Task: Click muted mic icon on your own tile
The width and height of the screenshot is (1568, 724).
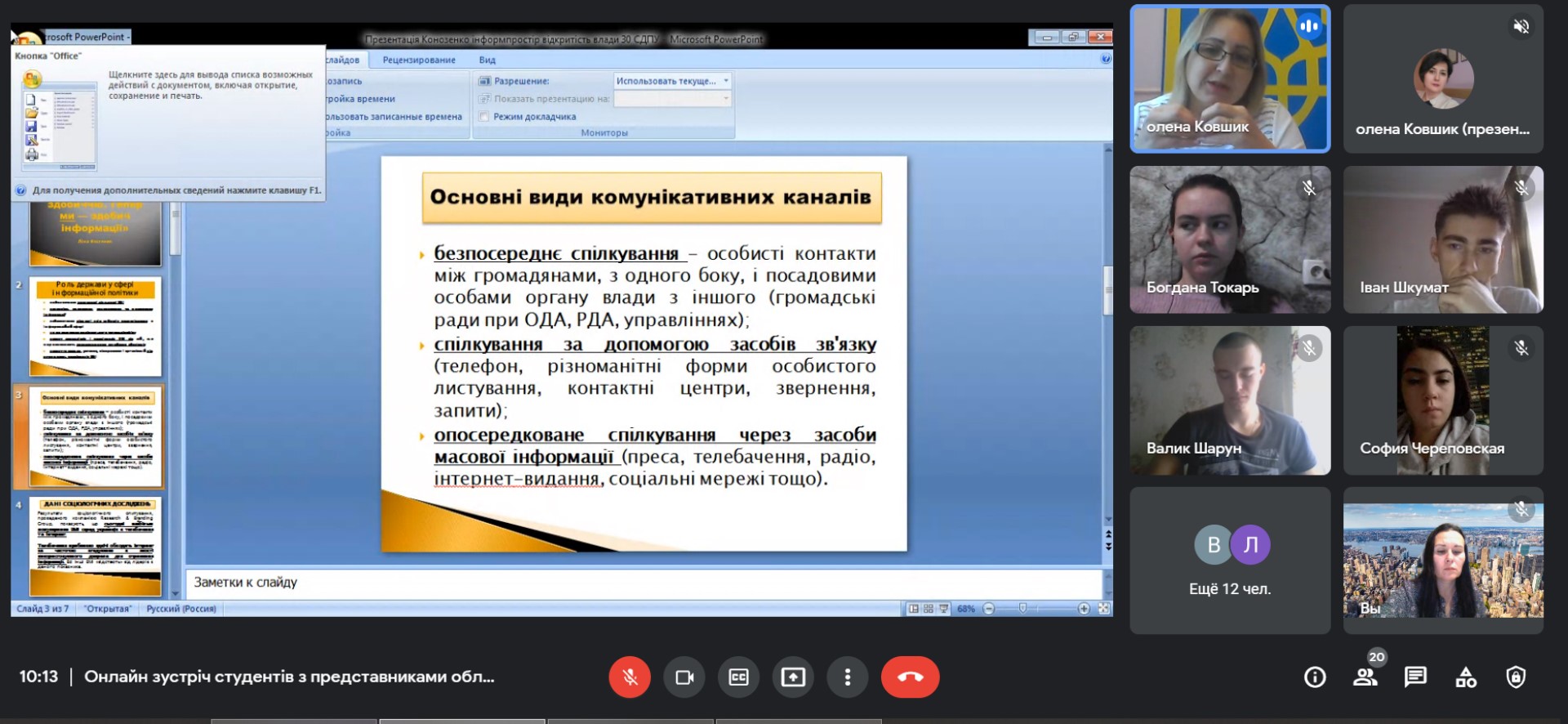Action: (1521, 510)
